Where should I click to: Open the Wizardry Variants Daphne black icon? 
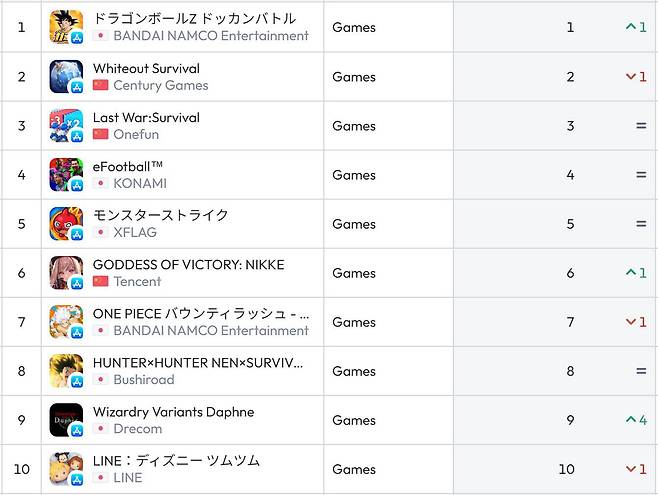(x=66, y=420)
